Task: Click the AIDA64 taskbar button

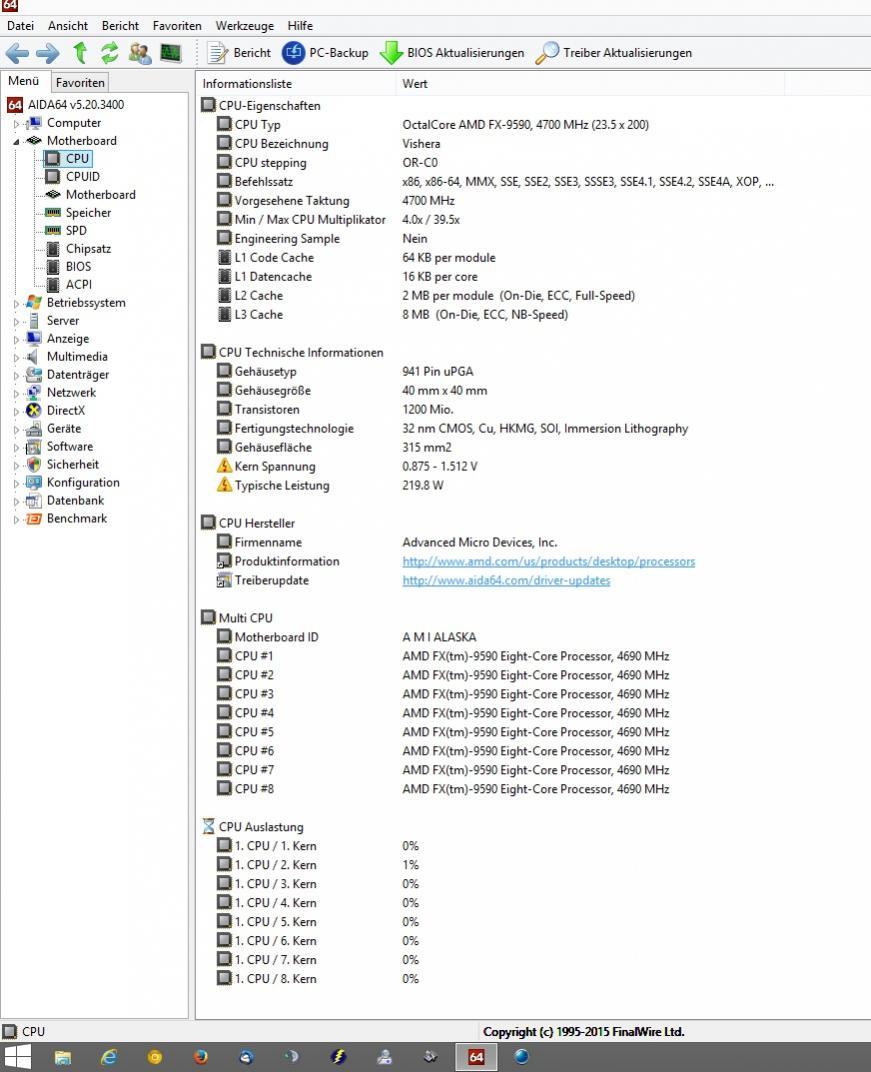Action: click(x=476, y=1057)
